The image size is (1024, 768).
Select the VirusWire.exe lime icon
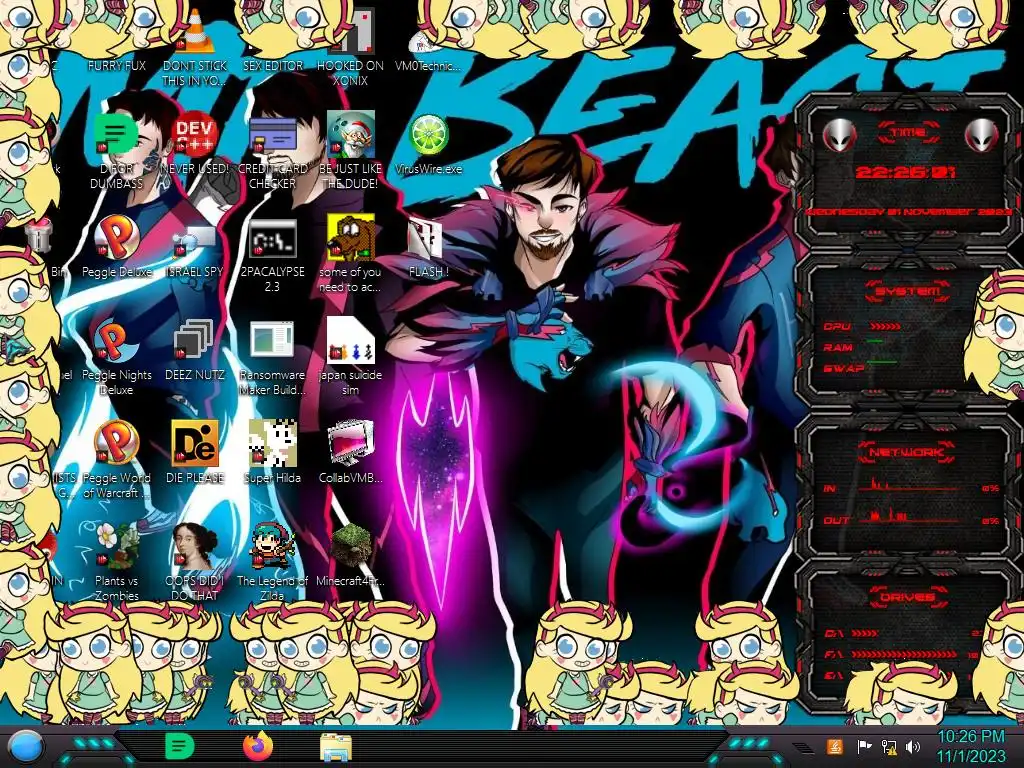click(x=428, y=135)
